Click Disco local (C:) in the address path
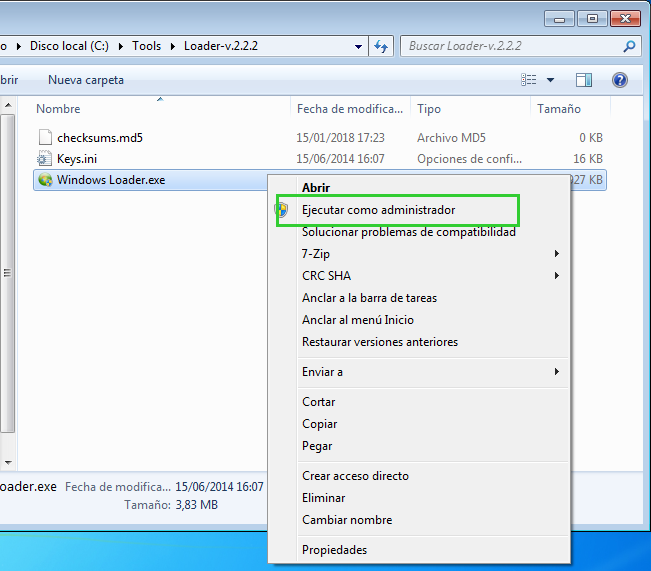This screenshot has width=651, height=571. [69, 46]
